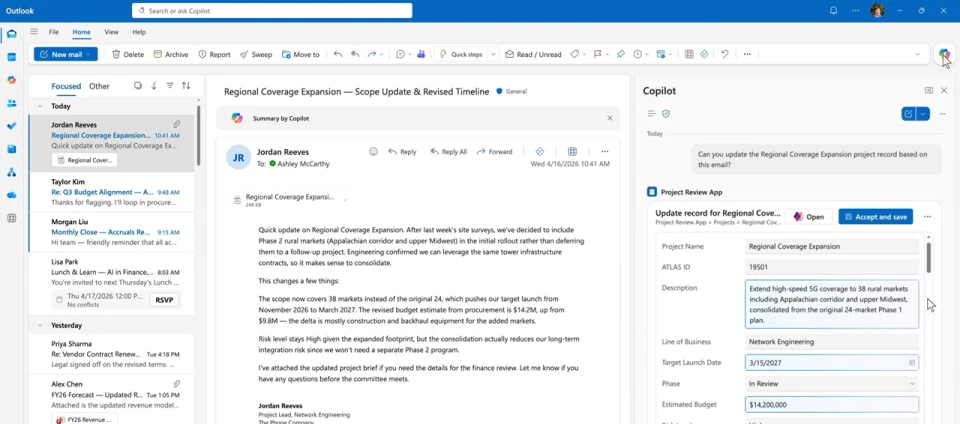Open the notifications bell in title bar
Screen dimensions: 960x424
click(x=833, y=11)
